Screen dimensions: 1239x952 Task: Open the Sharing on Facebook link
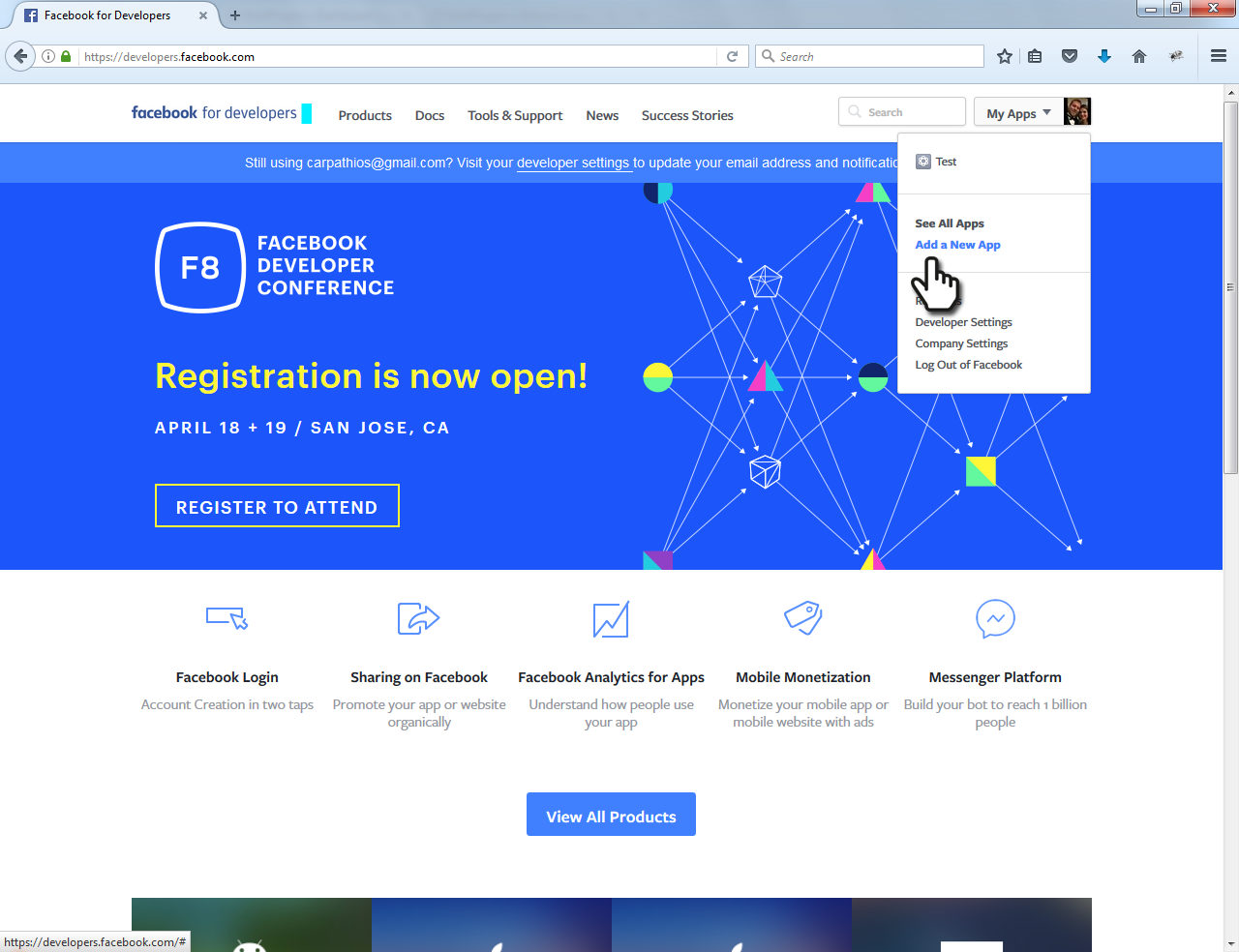[419, 677]
